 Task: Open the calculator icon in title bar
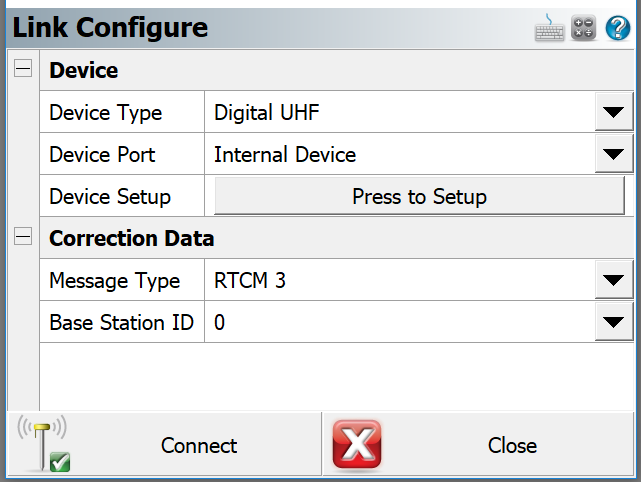point(584,28)
